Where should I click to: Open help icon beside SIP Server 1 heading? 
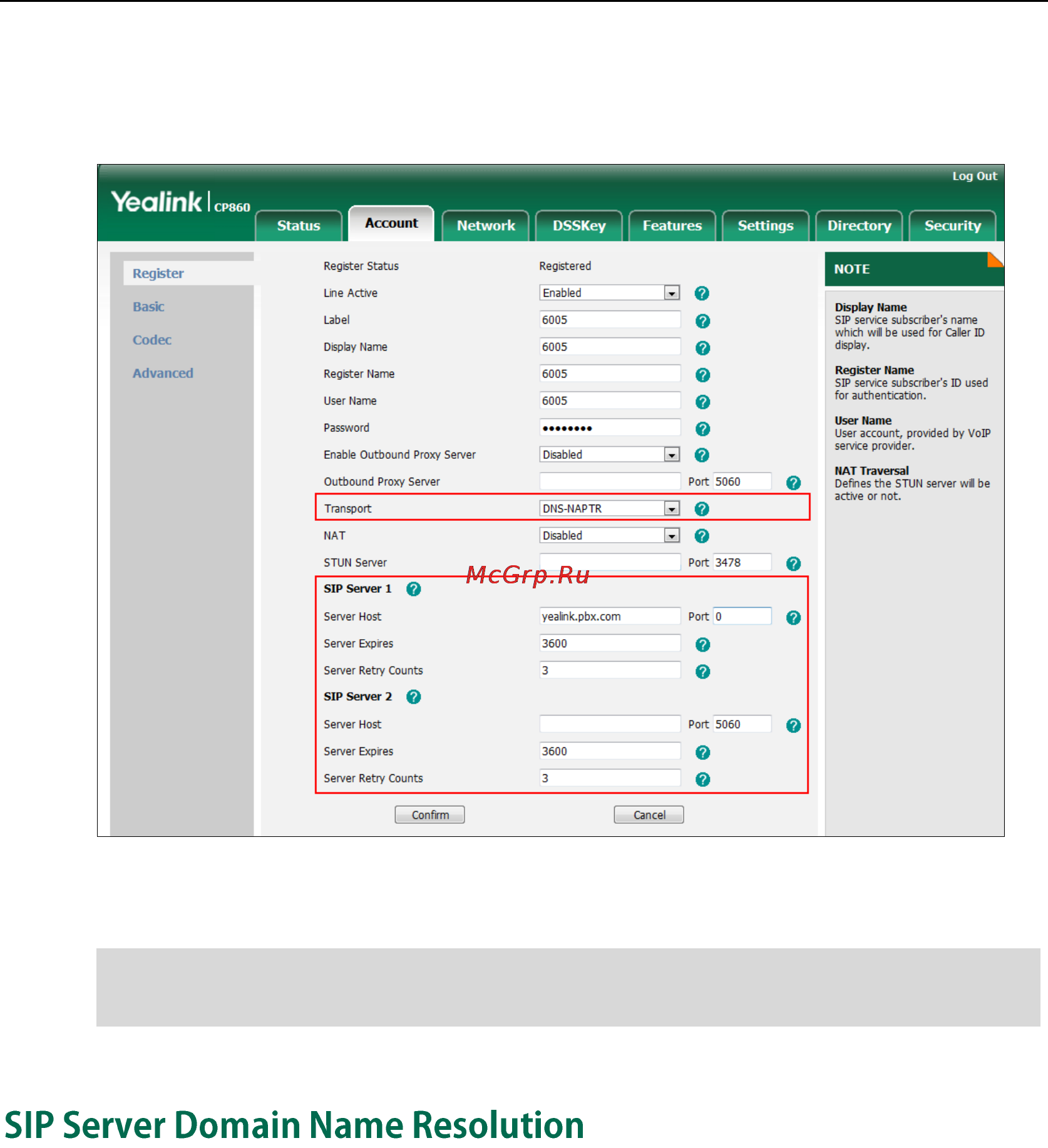pos(413,589)
